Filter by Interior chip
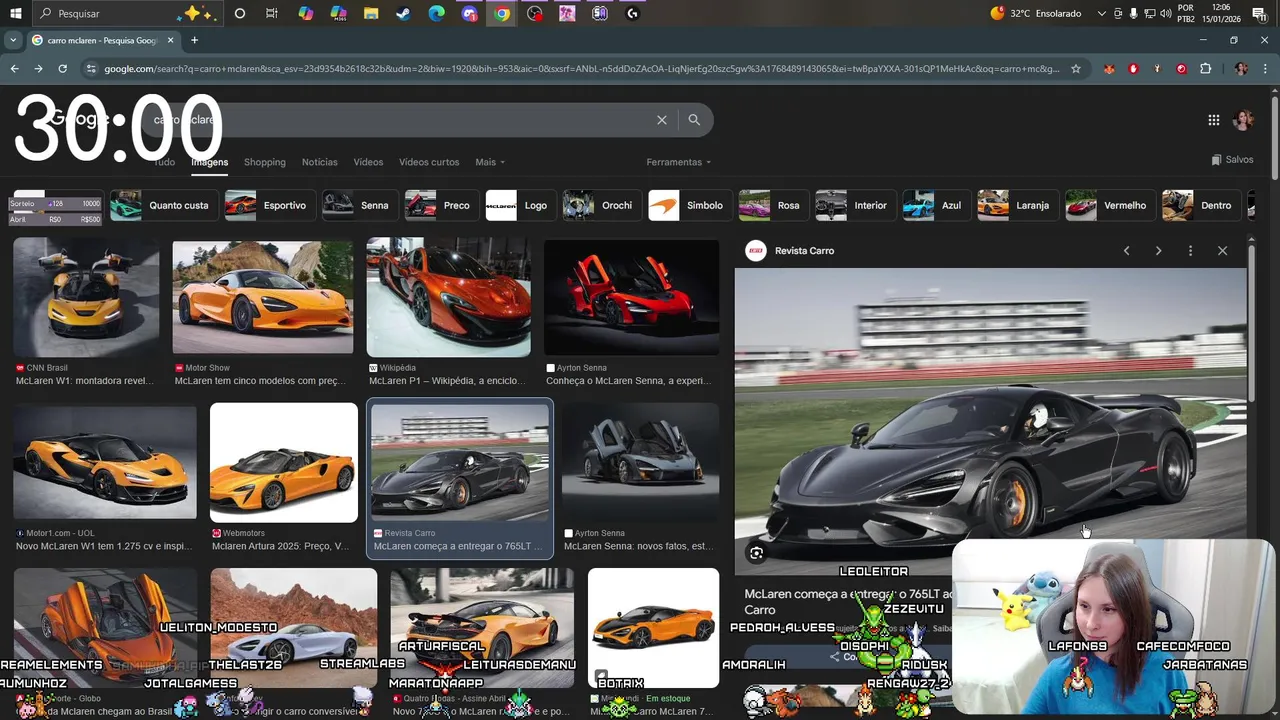 [x=855, y=205]
